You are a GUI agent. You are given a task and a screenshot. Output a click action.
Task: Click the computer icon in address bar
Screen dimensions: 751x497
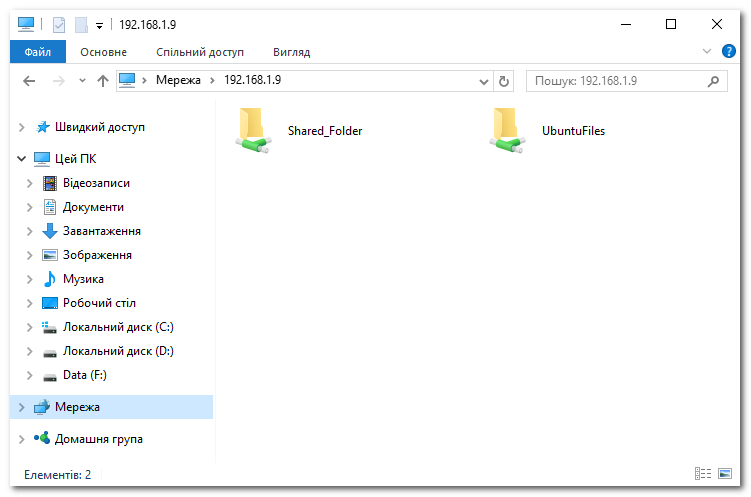click(x=127, y=80)
